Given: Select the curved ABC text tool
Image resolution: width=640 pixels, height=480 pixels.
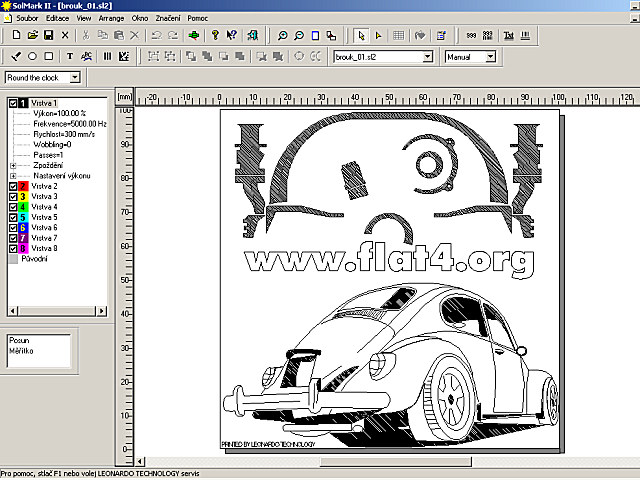Looking at the screenshot, I should tap(86, 56).
